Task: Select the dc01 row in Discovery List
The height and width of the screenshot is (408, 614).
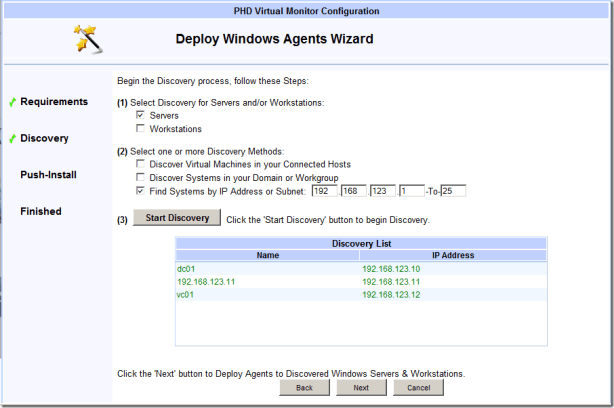Action: [184, 268]
